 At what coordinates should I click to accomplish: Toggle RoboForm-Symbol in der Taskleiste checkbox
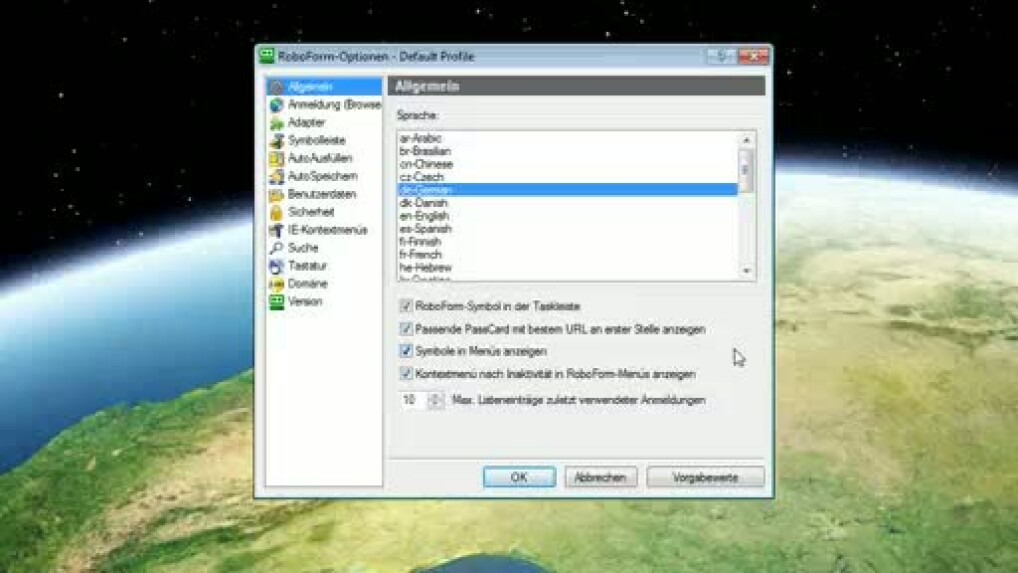(406, 306)
